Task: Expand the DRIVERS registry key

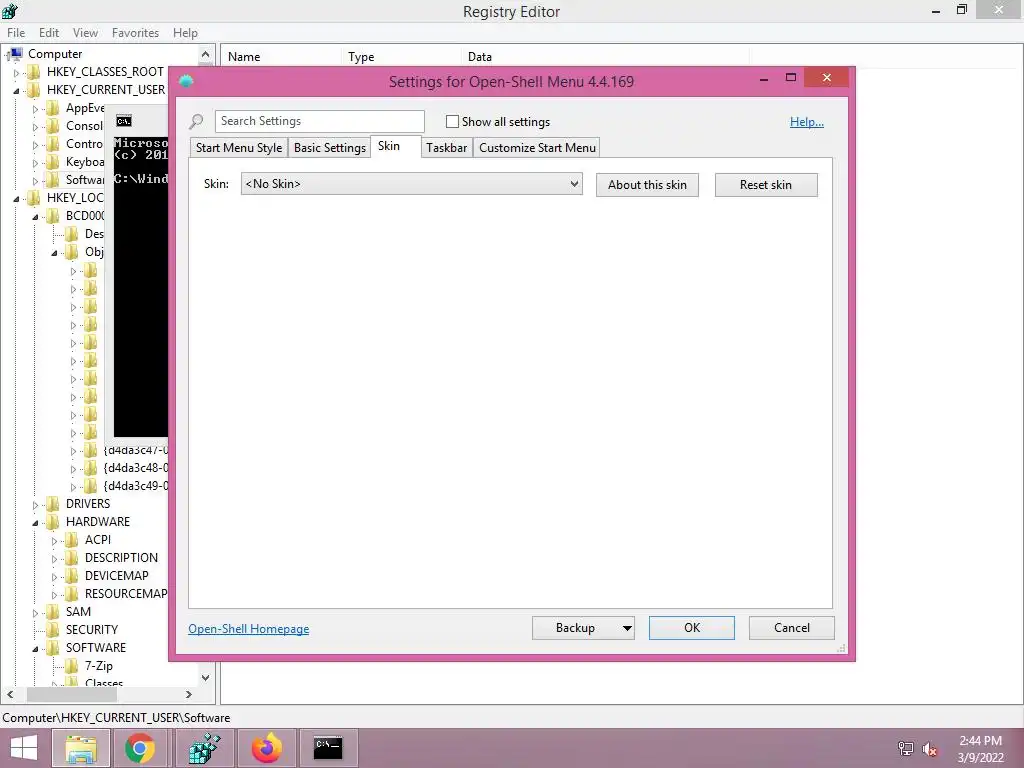Action: tap(36, 505)
